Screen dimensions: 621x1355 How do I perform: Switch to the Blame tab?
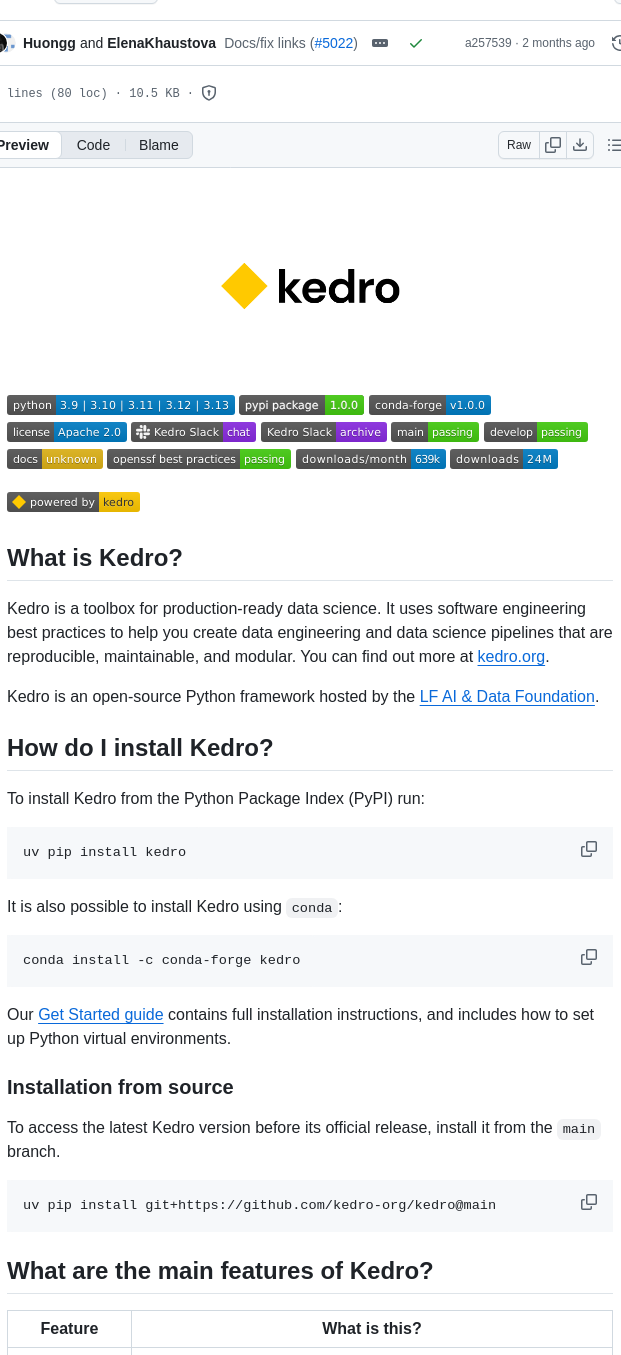(x=158, y=145)
